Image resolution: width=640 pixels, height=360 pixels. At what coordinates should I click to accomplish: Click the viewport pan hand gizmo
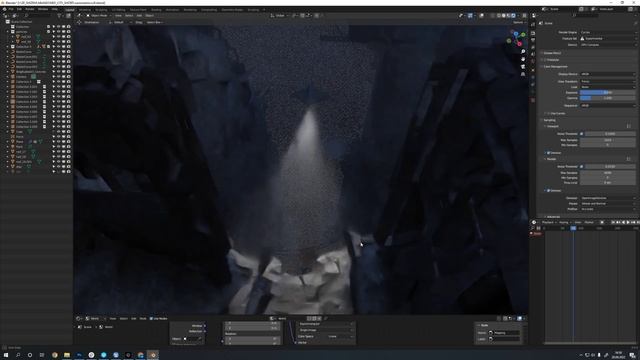pyautogui.click(x=523, y=60)
